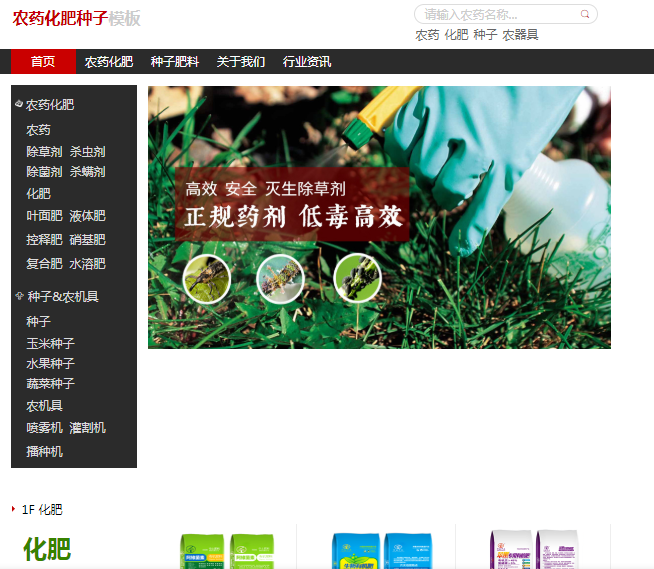654x569 pixels.
Task: Click the third circular insect thumbnail on banner
Action: pos(357,279)
